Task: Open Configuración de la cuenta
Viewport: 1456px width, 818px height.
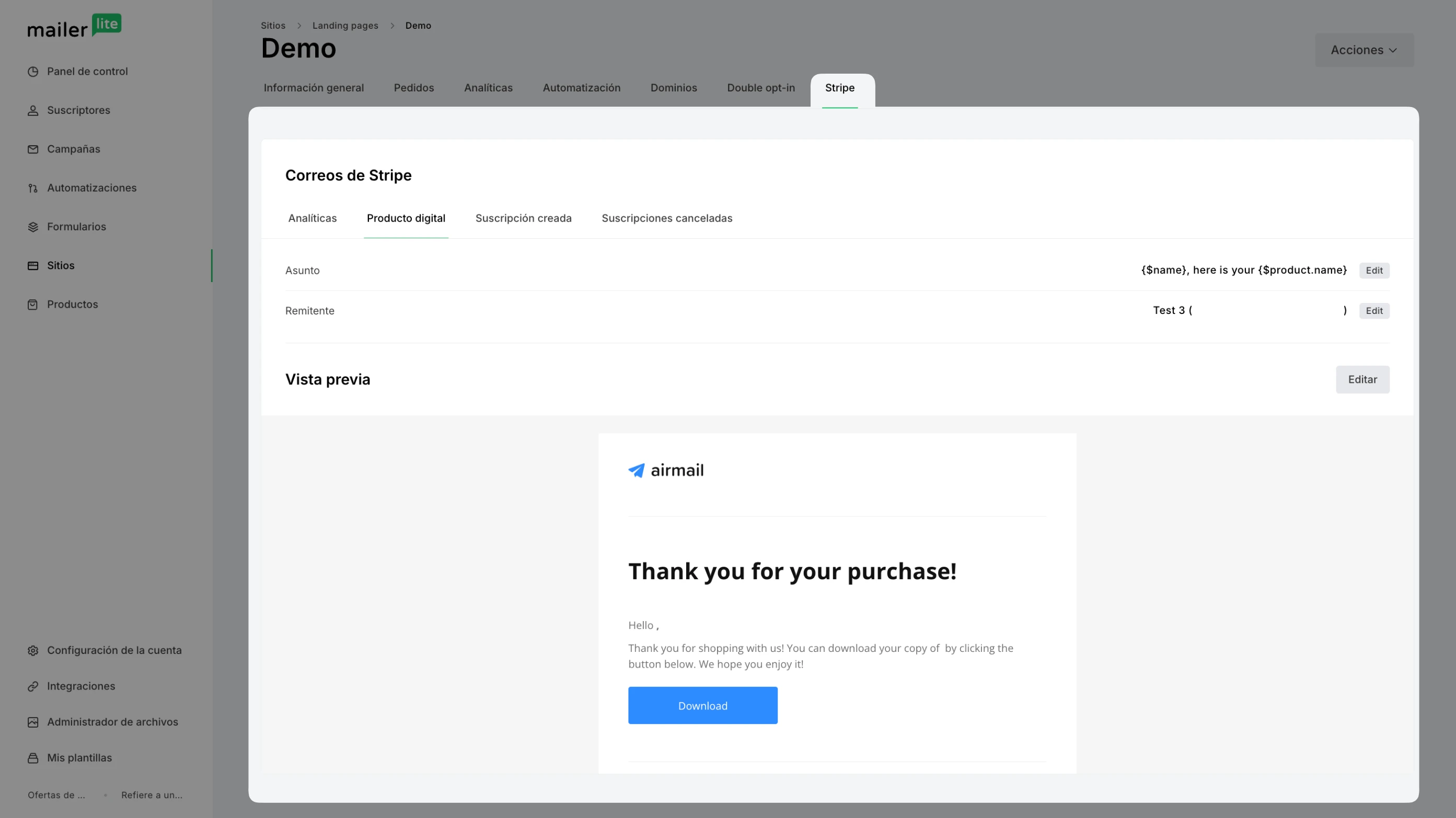Action: (x=114, y=651)
